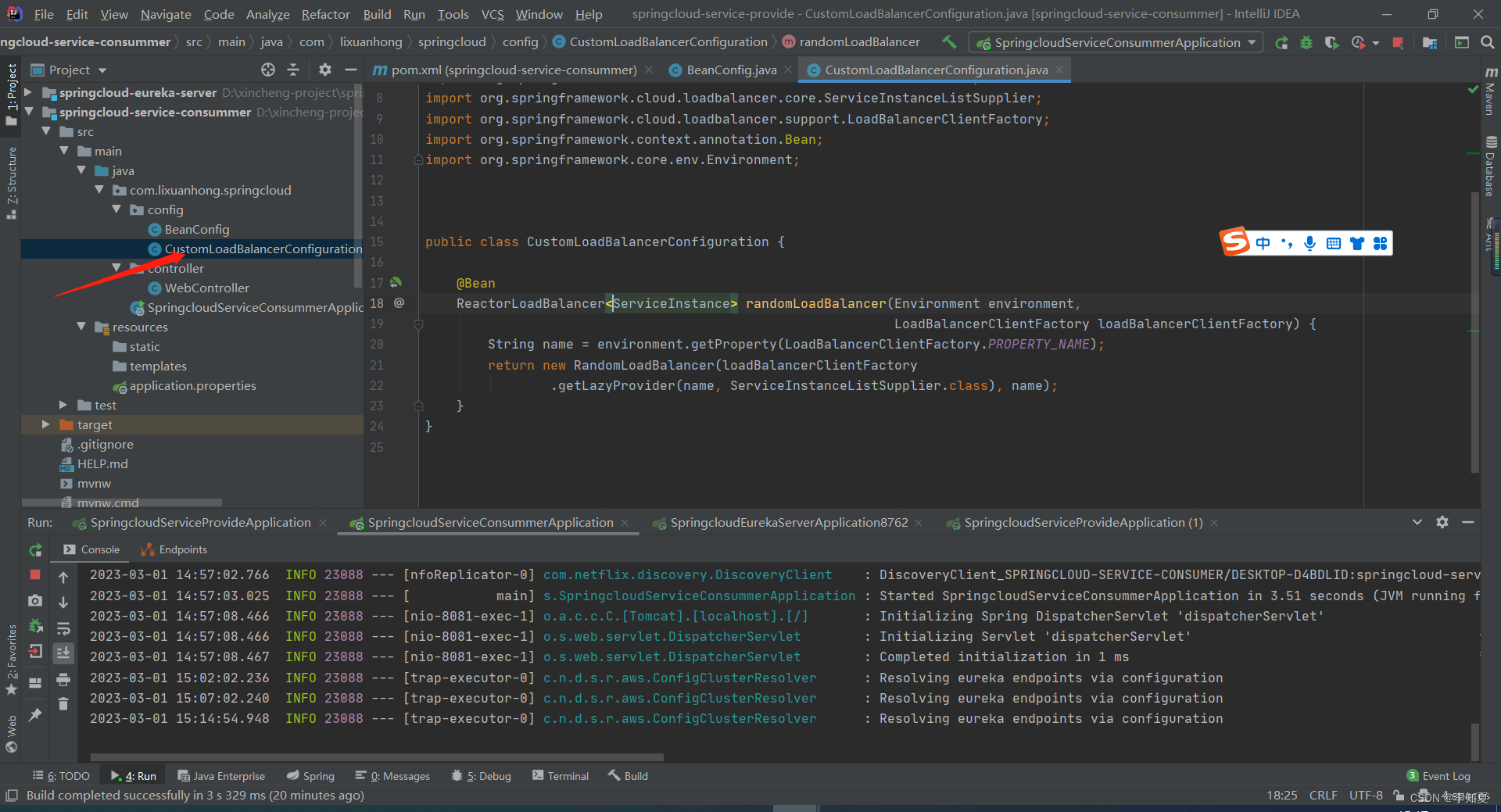Open the run configuration dropdown

pyautogui.click(x=1116, y=43)
